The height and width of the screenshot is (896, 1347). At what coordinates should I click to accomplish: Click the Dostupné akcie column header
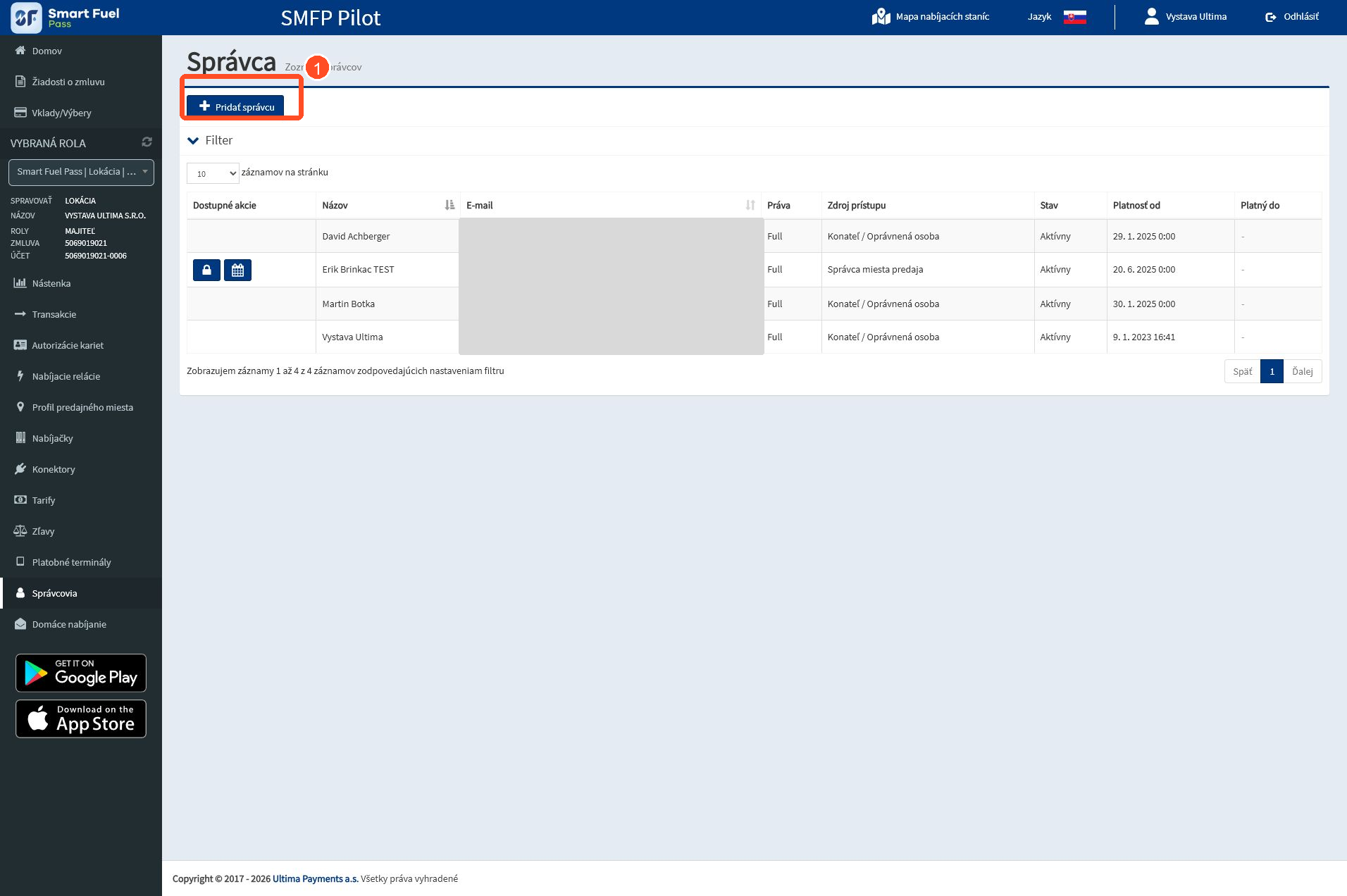(251, 205)
